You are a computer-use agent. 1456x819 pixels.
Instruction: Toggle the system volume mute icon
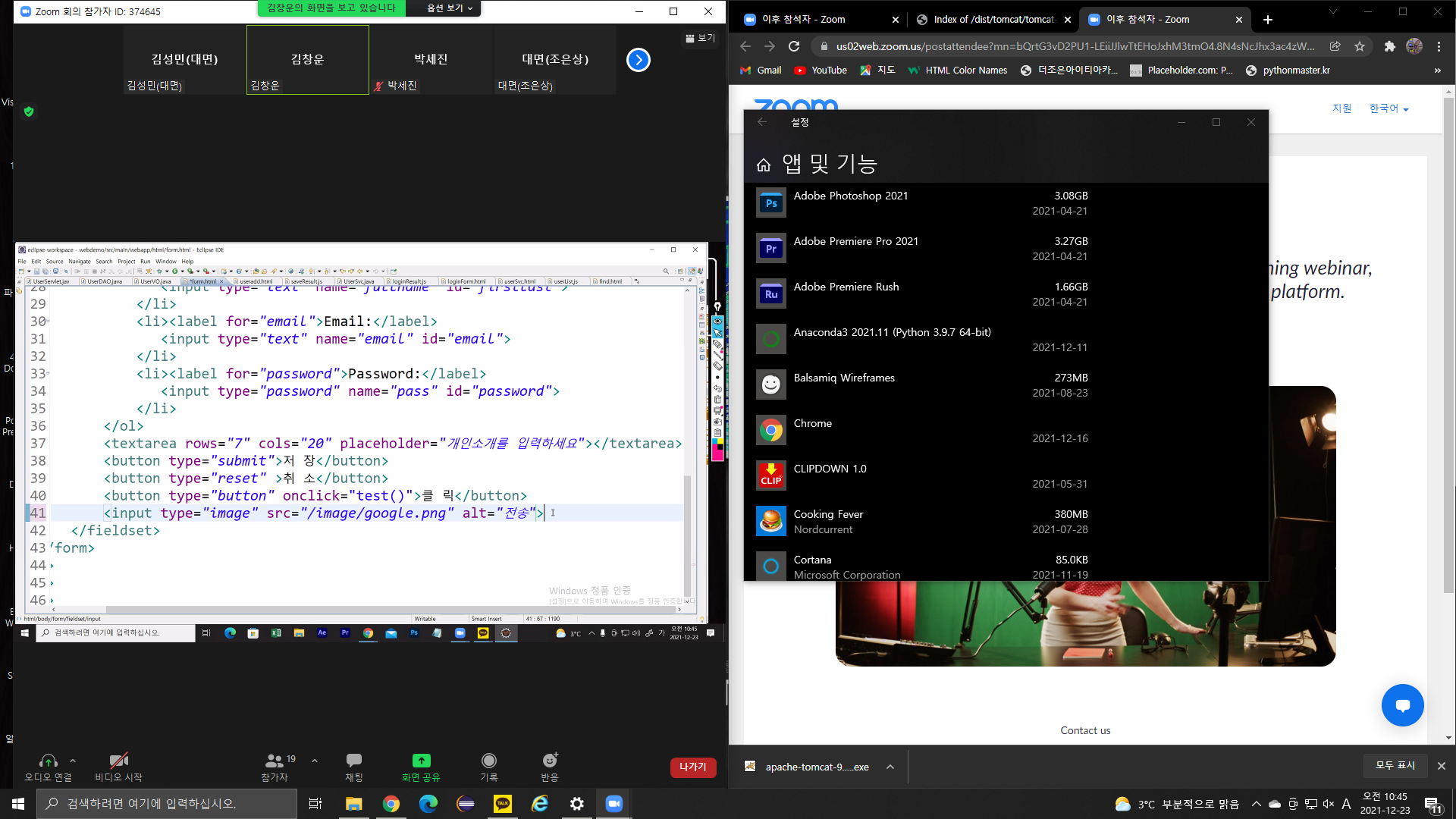[x=1329, y=804]
